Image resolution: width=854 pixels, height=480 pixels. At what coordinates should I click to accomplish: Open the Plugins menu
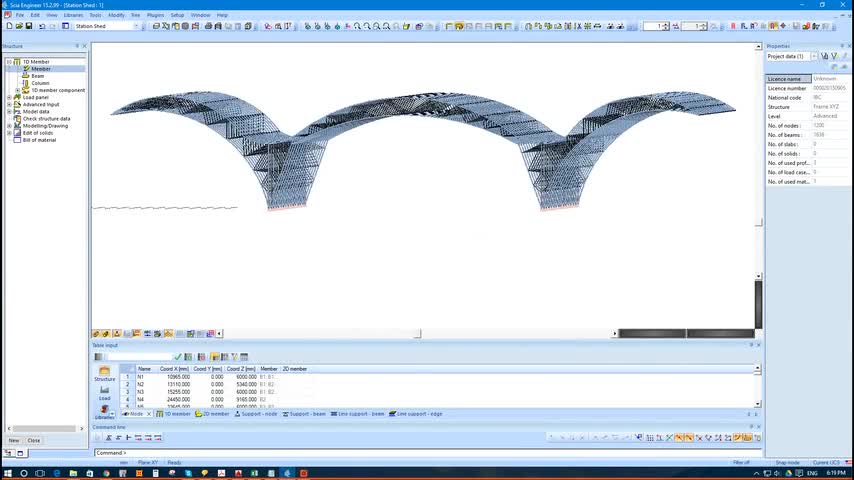coord(155,15)
